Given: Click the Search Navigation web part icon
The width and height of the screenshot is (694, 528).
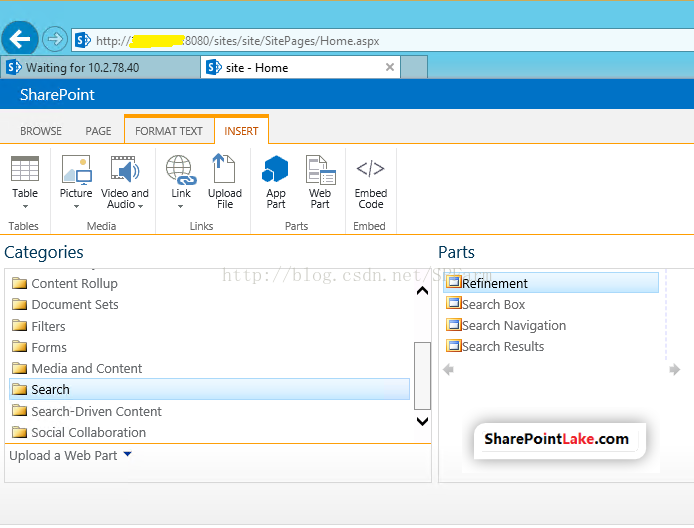Looking at the screenshot, I should pos(454,324).
